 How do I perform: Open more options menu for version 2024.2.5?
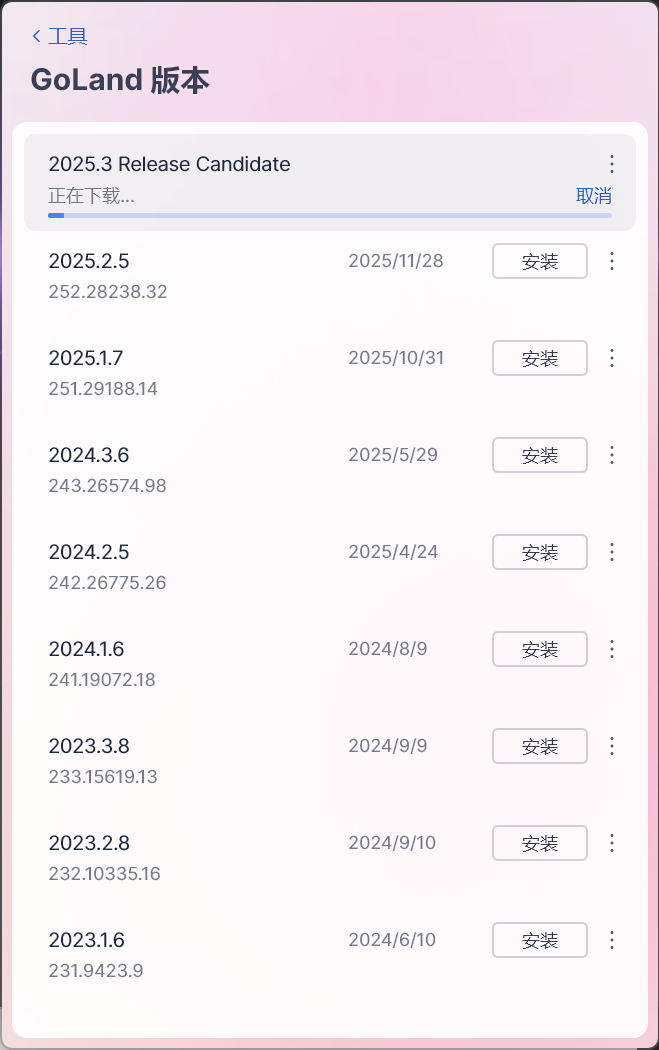612,552
